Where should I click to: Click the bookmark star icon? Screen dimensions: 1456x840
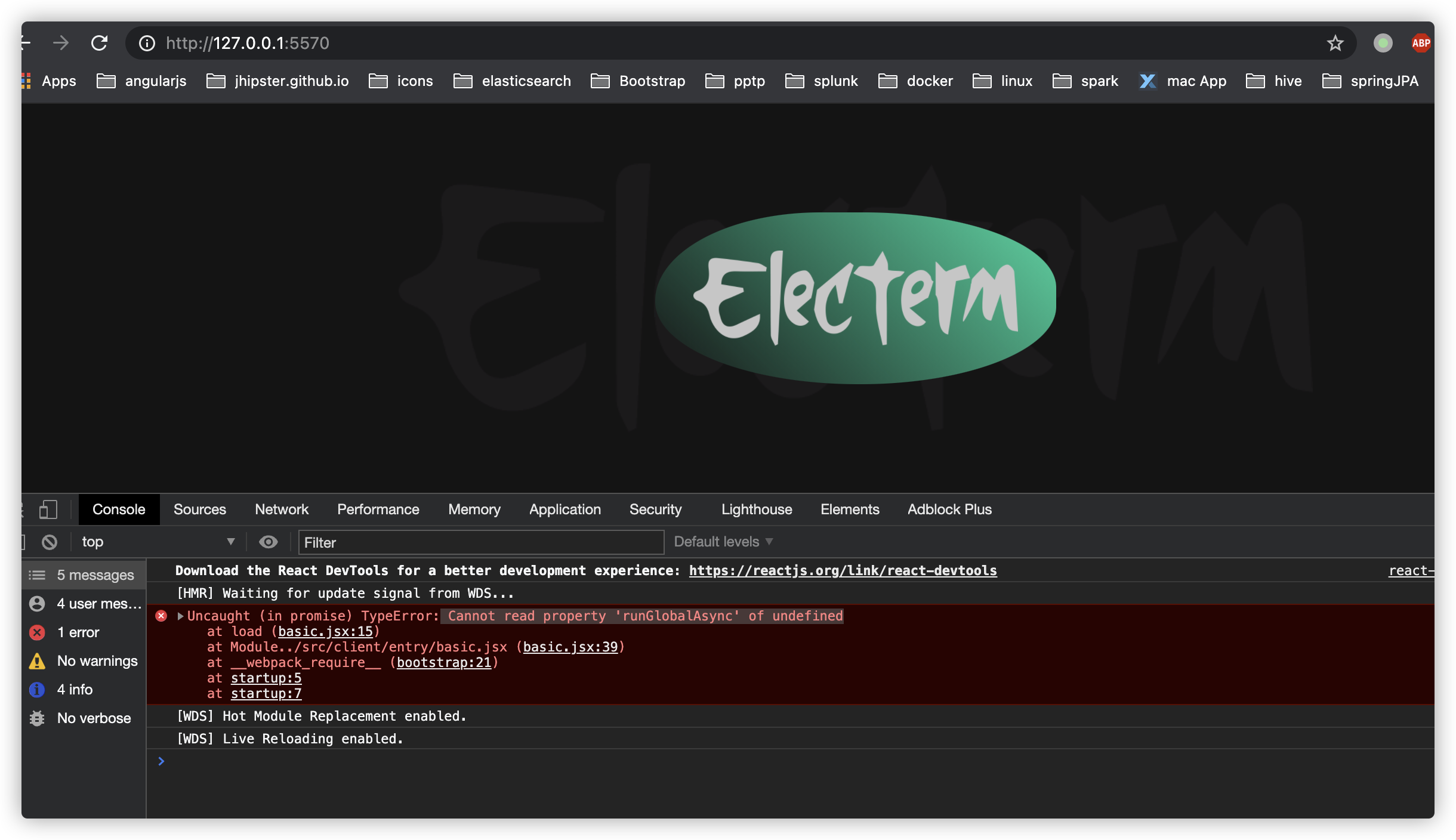click(x=1335, y=43)
